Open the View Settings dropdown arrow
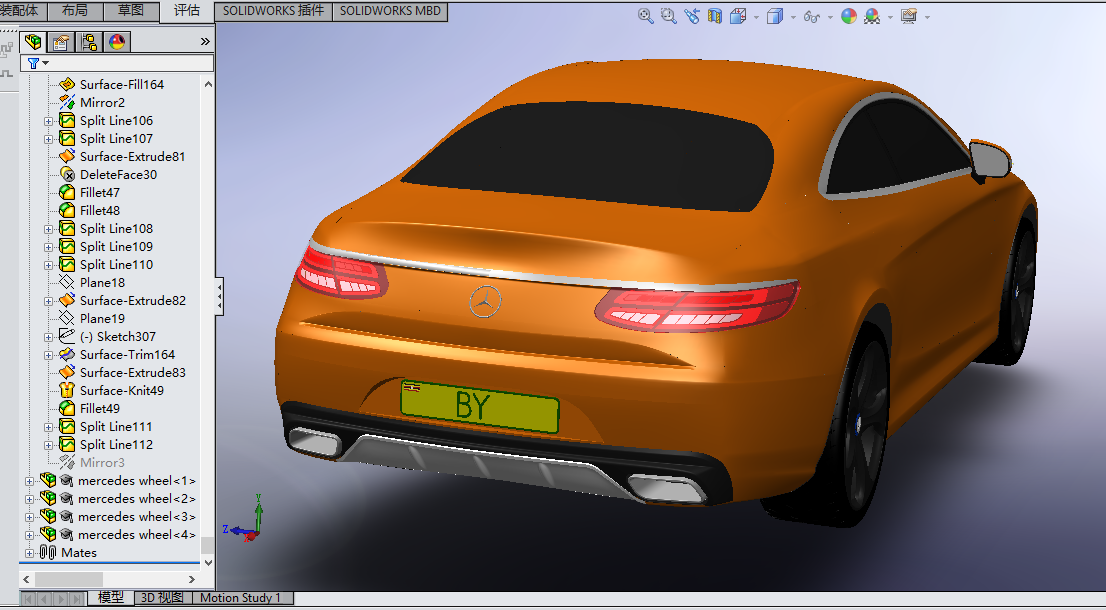The width and height of the screenshot is (1106, 610). [x=927, y=17]
